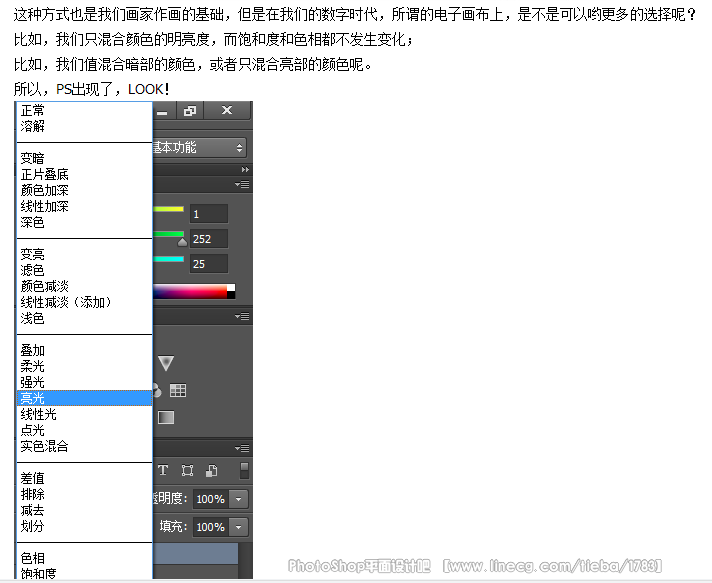This screenshot has height=583, width=712.
Task: Click Vibrance triangle adjustment icon
Action: (166, 363)
